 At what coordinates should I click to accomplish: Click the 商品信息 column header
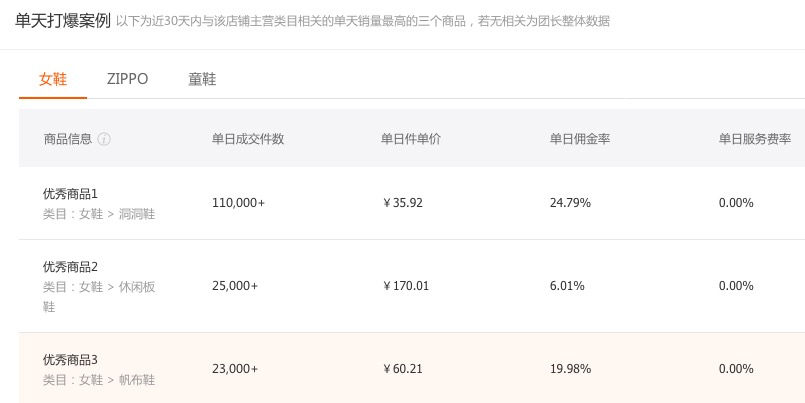pos(68,139)
